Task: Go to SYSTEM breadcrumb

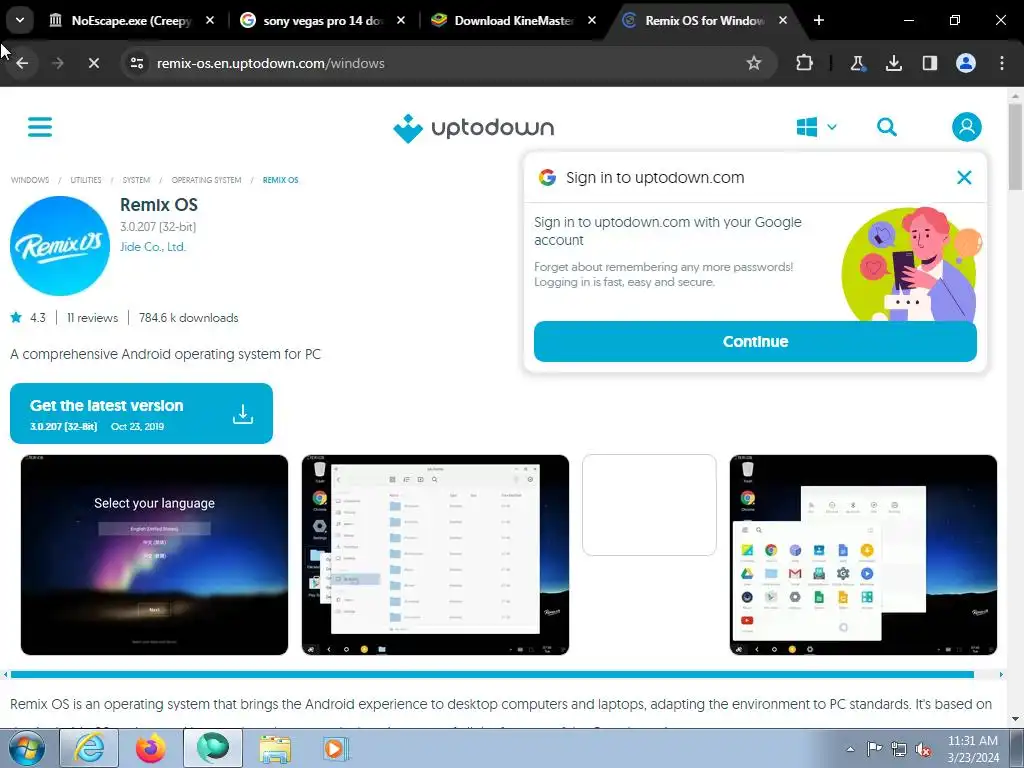Action: [136, 180]
